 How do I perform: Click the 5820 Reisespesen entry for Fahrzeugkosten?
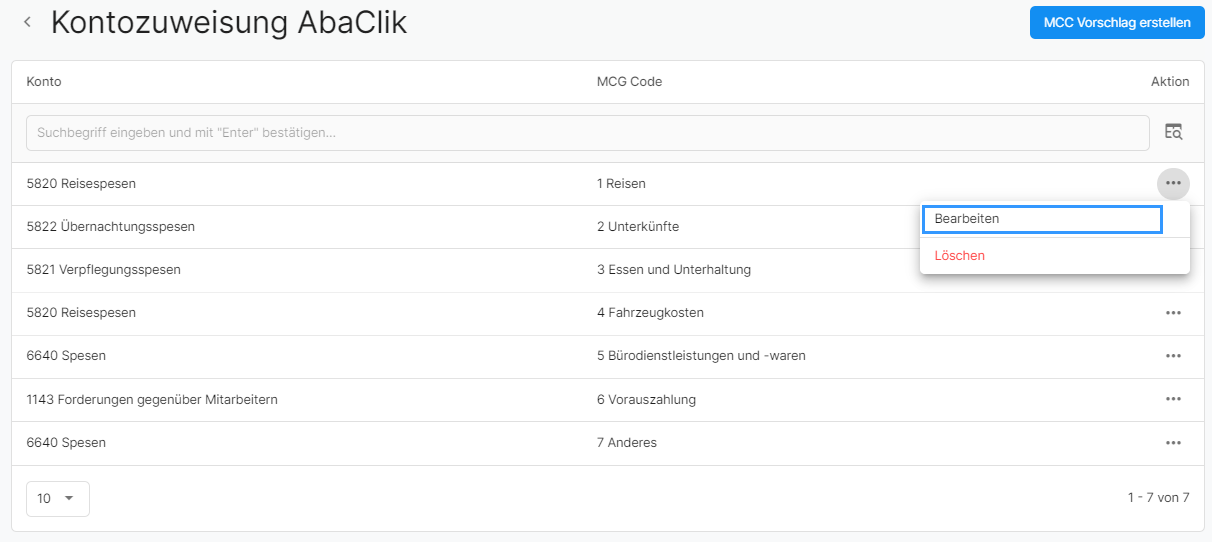tap(81, 313)
